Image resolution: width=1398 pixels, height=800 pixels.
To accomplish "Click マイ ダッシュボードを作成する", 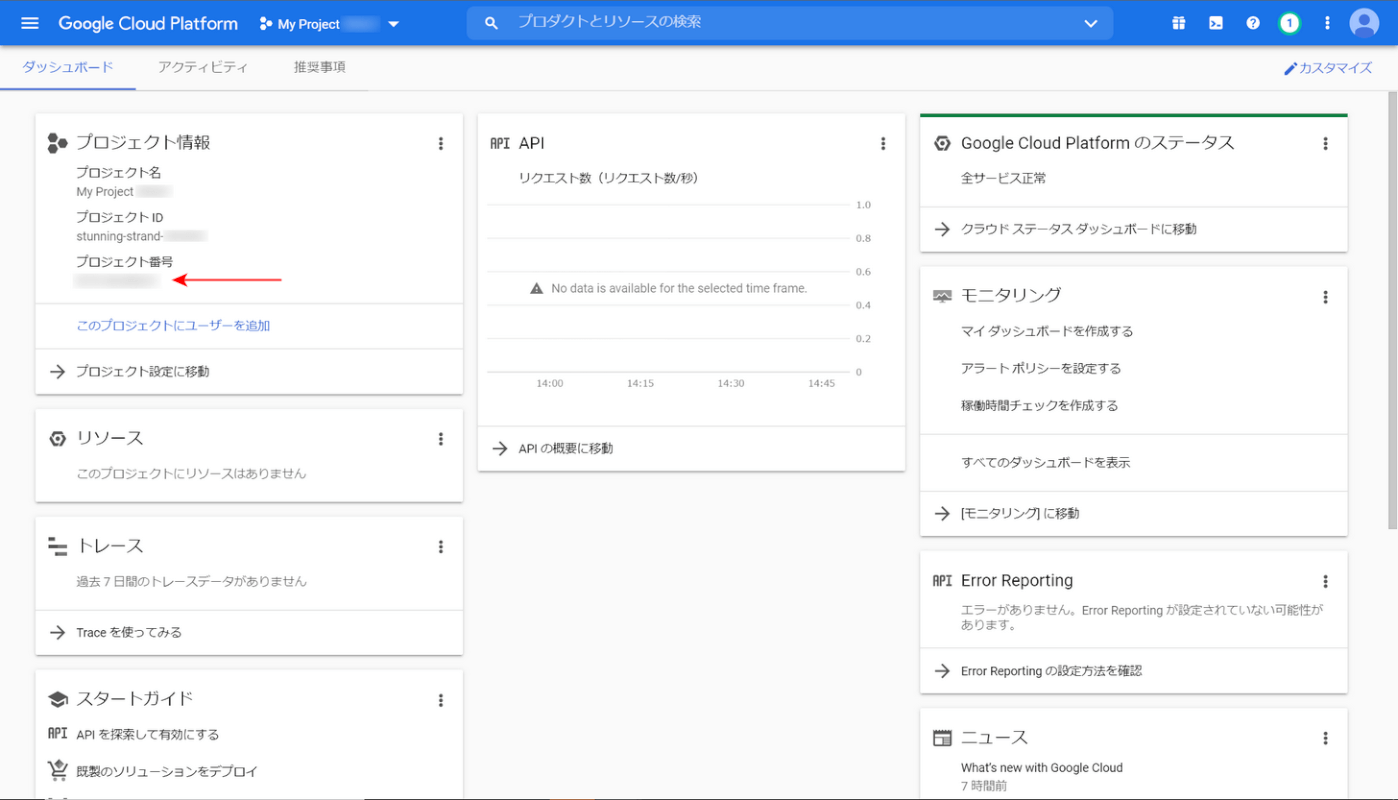I will pyautogui.click(x=1047, y=332).
